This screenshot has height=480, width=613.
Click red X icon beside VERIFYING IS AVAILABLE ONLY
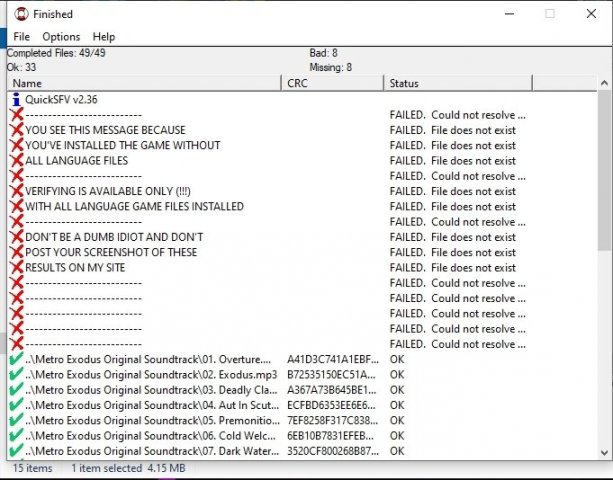pos(16,191)
